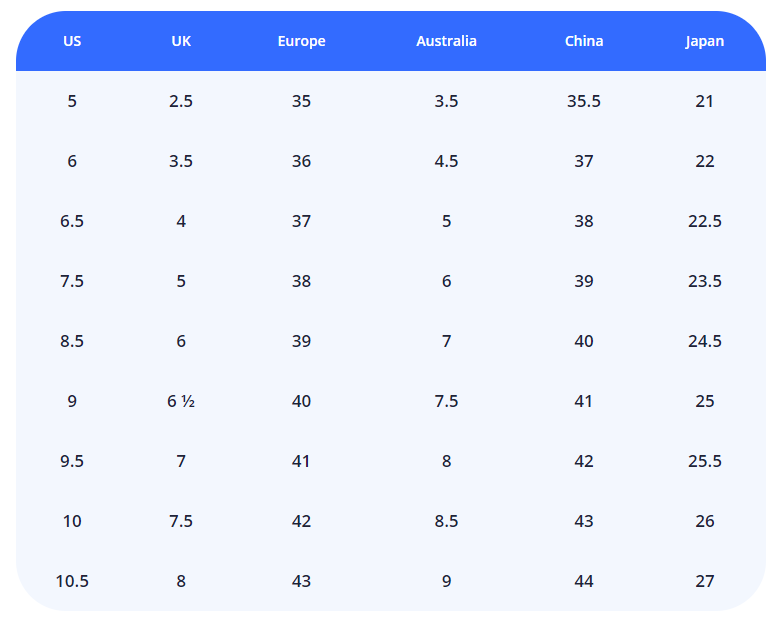Select UK size 6 ½ cell
This screenshot has width=774, height=624.
(181, 401)
